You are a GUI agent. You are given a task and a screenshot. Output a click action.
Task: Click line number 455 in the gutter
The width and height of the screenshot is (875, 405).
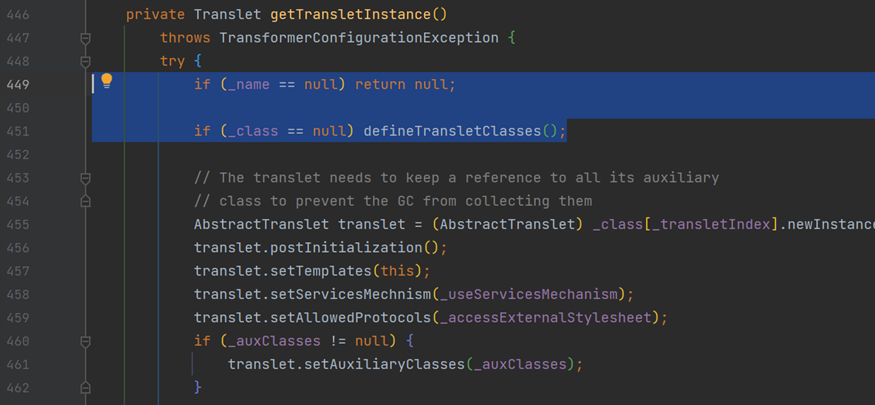pos(18,225)
